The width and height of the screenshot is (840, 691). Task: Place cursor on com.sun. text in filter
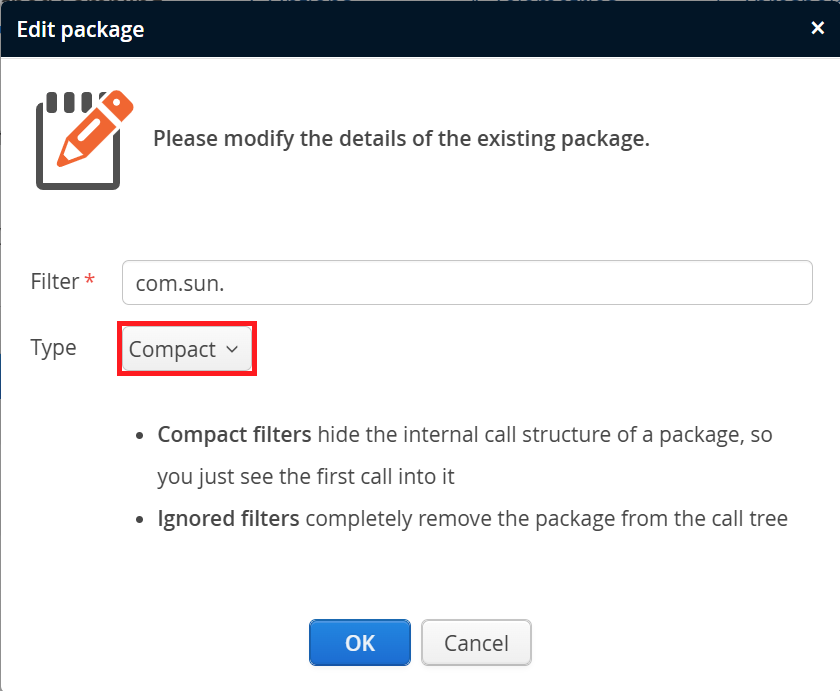click(180, 283)
